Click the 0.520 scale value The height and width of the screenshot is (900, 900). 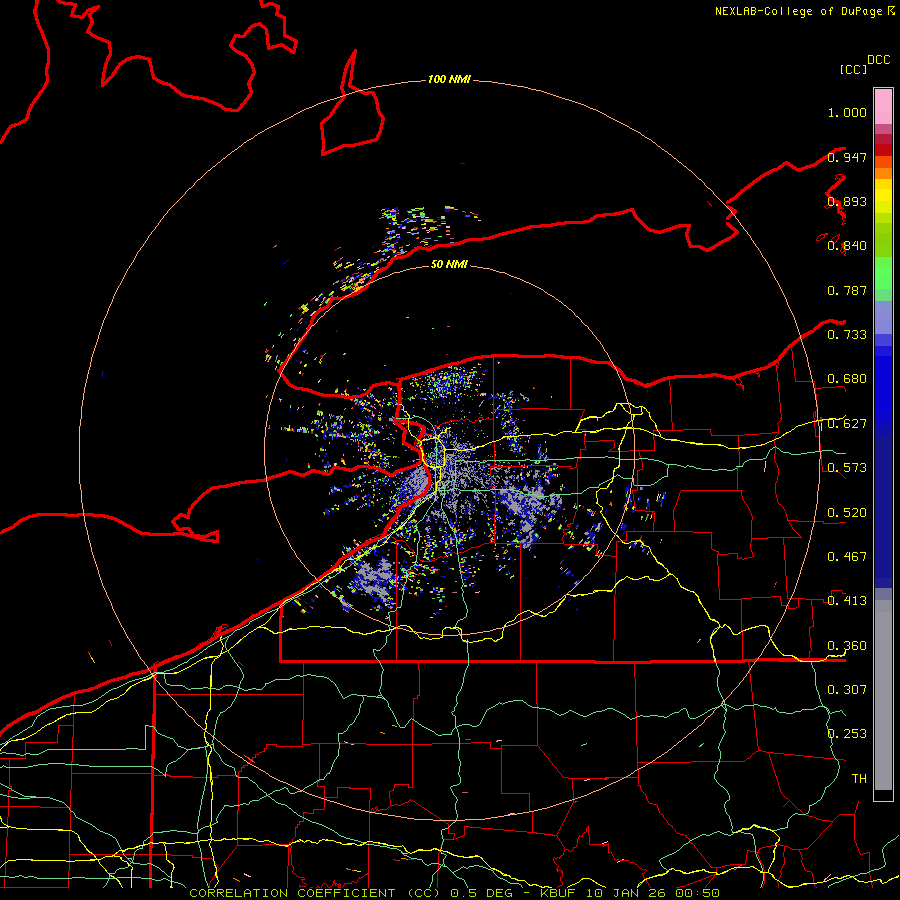pyautogui.click(x=847, y=513)
